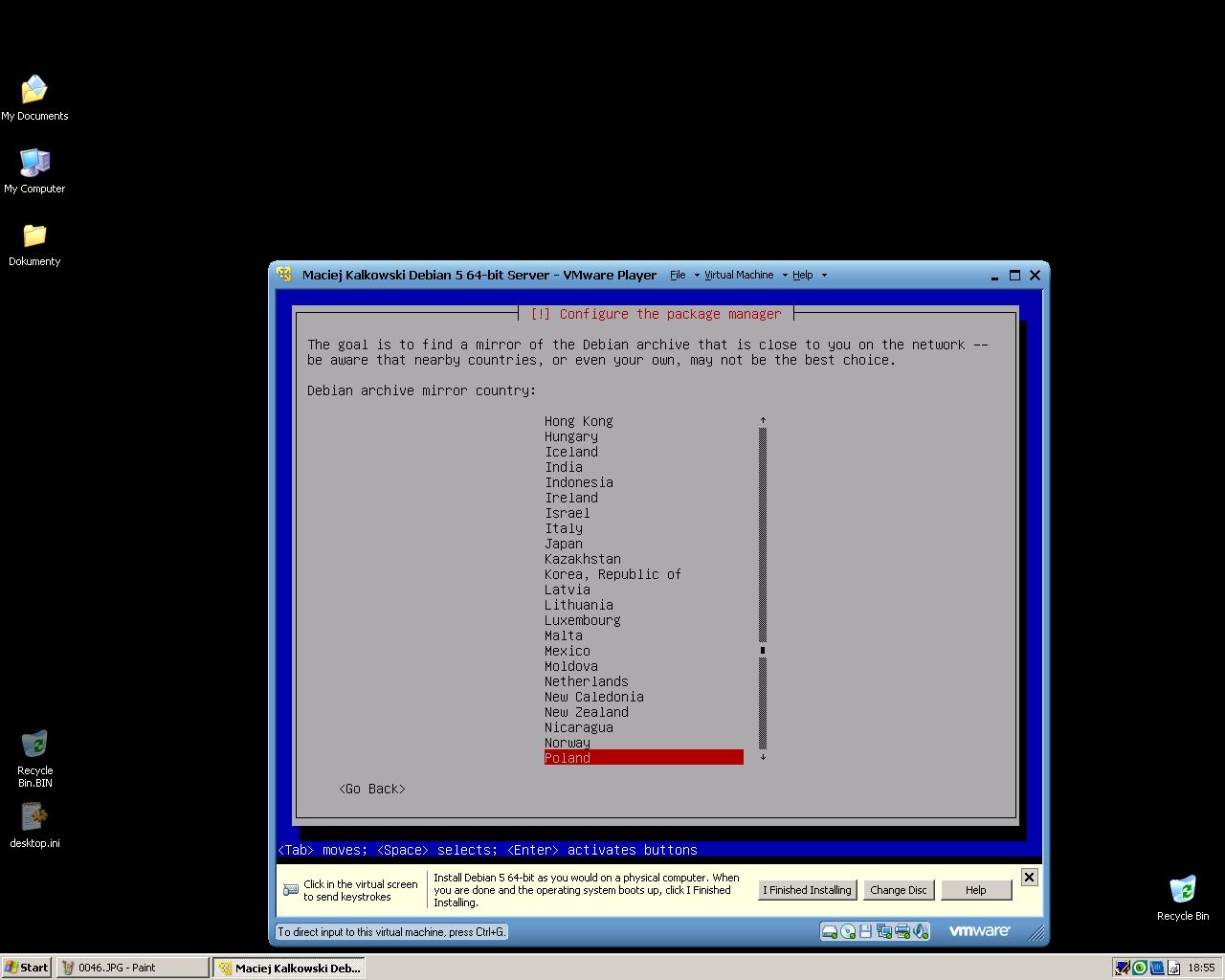Viewport: 1225px width, 980px height.
Task: Select the Dokumenty folder on desktop
Action: coord(34,244)
